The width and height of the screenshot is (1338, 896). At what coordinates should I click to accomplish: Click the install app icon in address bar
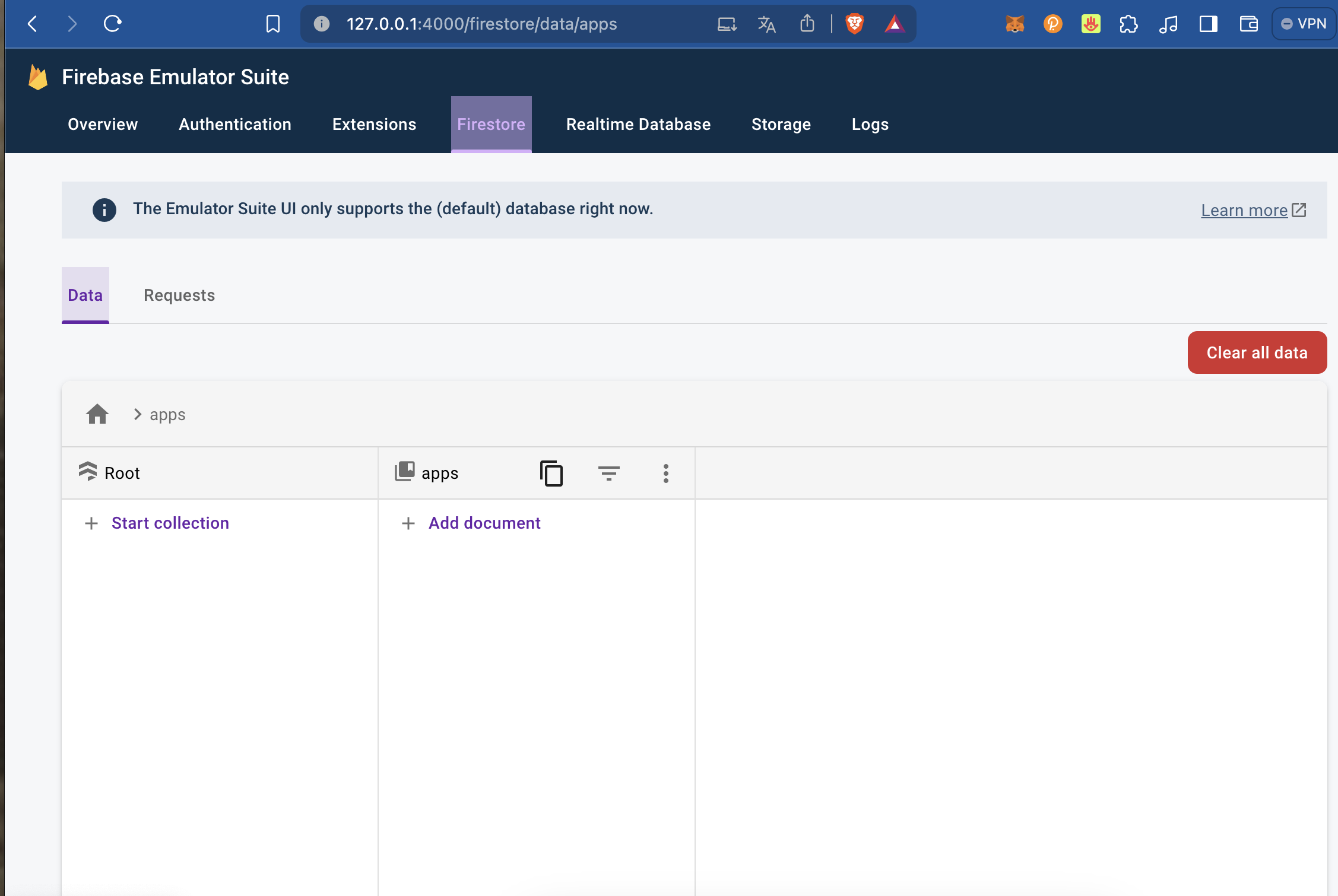[727, 24]
